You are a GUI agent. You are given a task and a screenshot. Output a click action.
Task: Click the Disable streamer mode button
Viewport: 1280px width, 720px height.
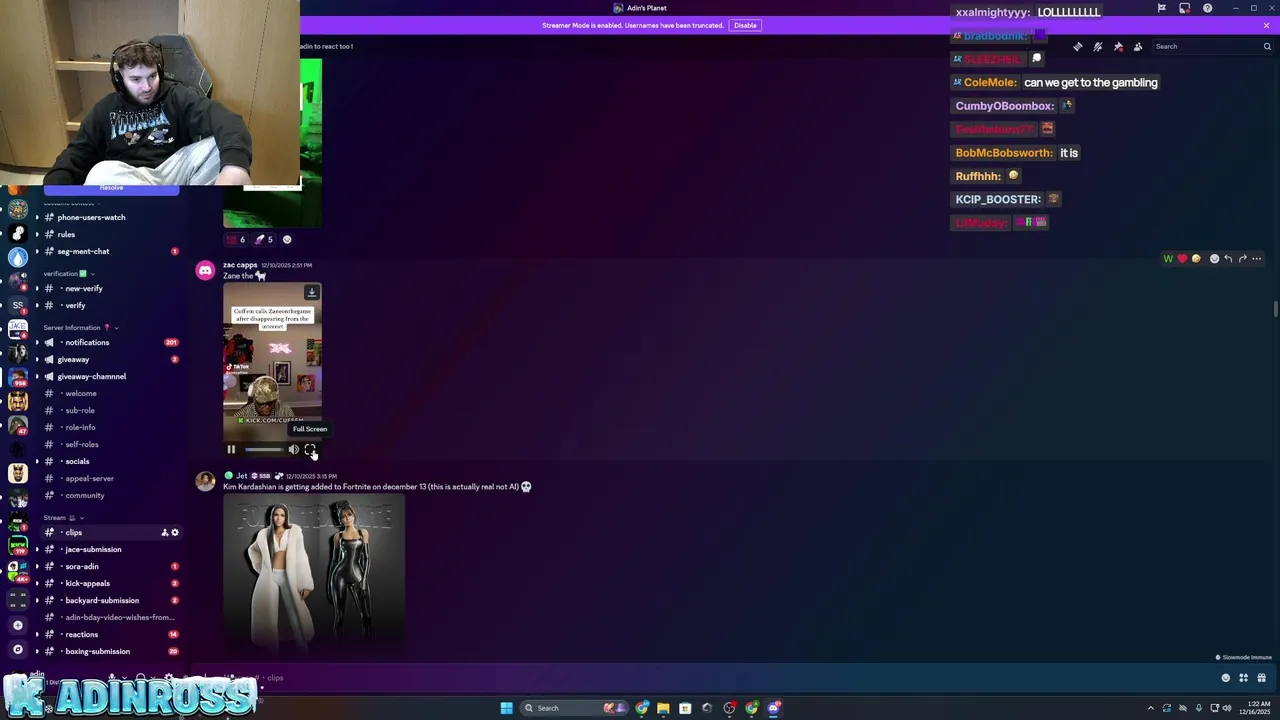click(x=745, y=25)
